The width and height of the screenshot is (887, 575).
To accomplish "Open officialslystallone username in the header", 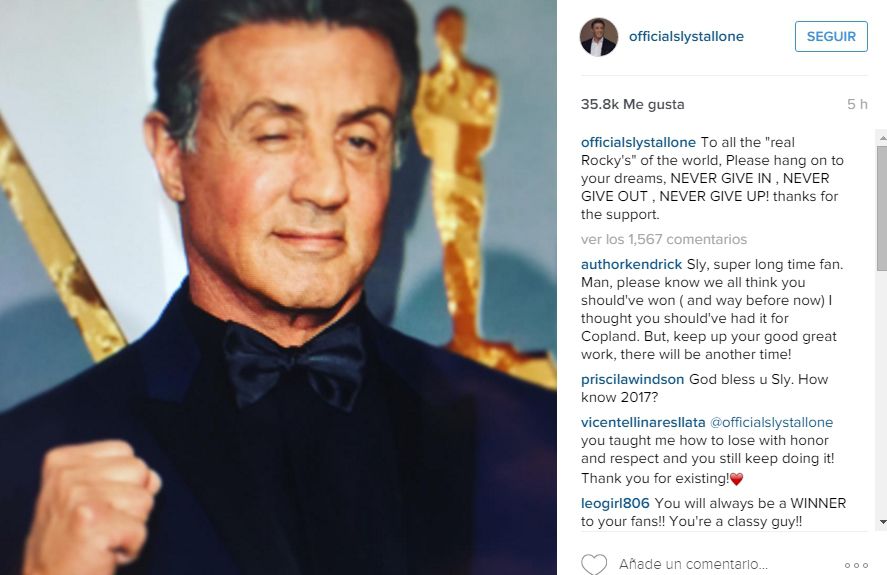I will click(x=686, y=36).
